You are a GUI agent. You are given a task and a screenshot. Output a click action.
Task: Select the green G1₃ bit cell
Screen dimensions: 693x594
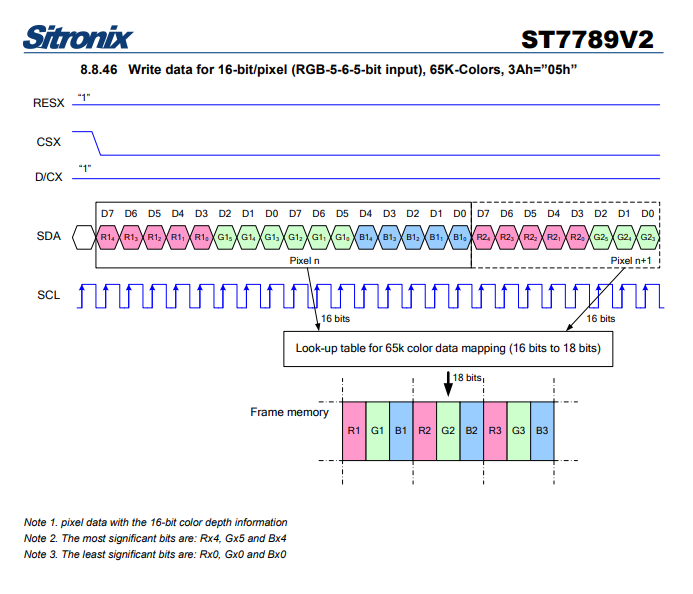pos(272,237)
